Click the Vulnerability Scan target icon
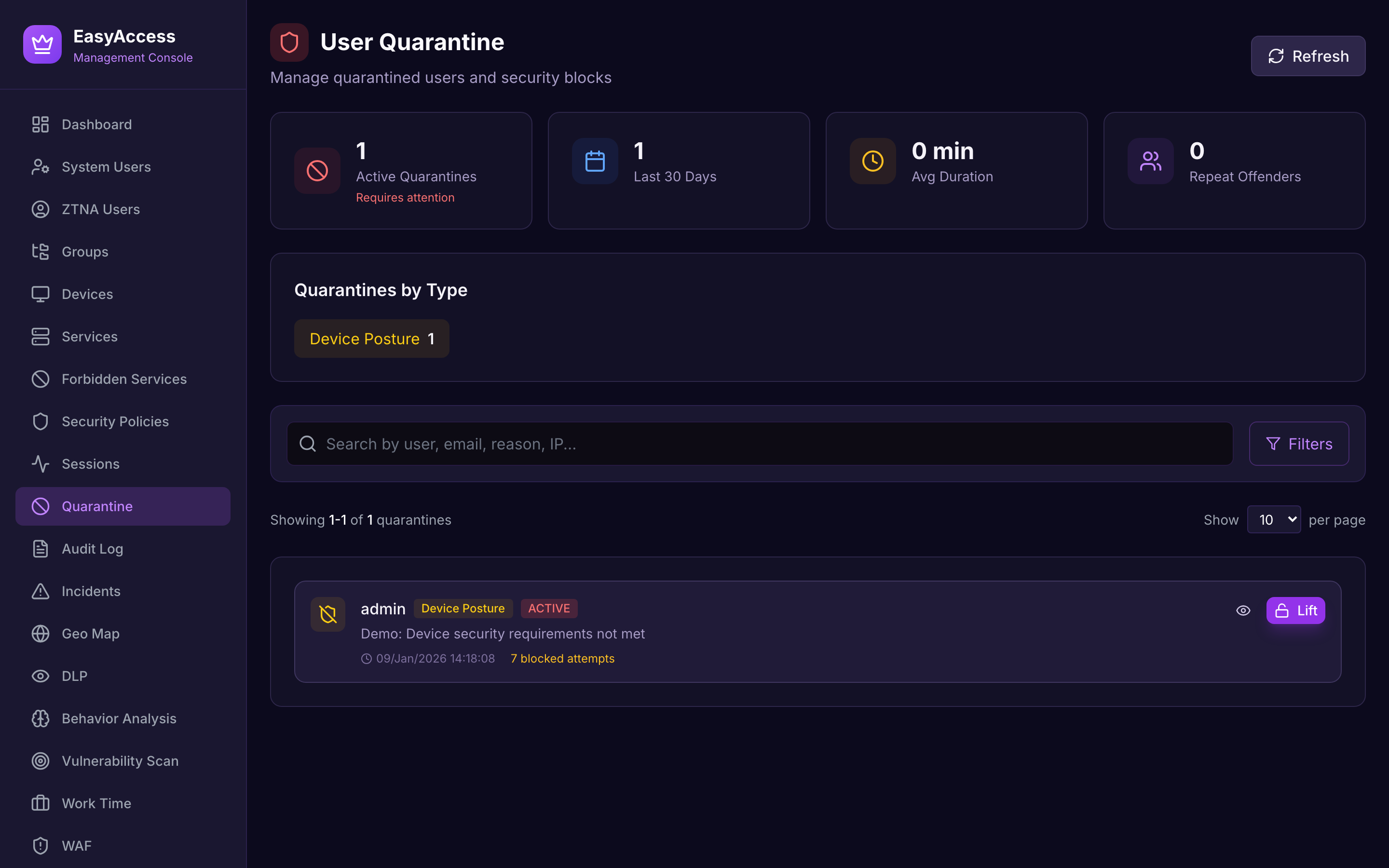Viewport: 1389px width, 868px height. [40, 761]
